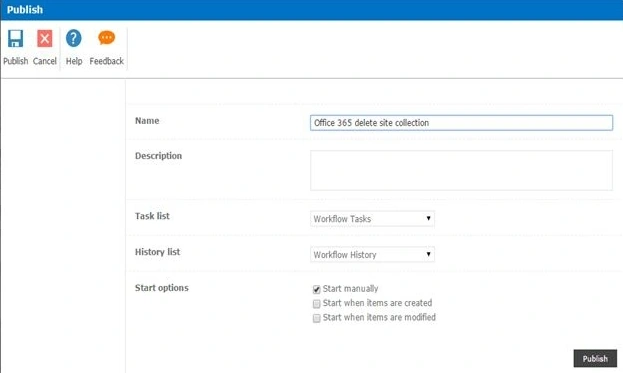Click the History list label
This screenshot has height=373, width=623.
157,252
